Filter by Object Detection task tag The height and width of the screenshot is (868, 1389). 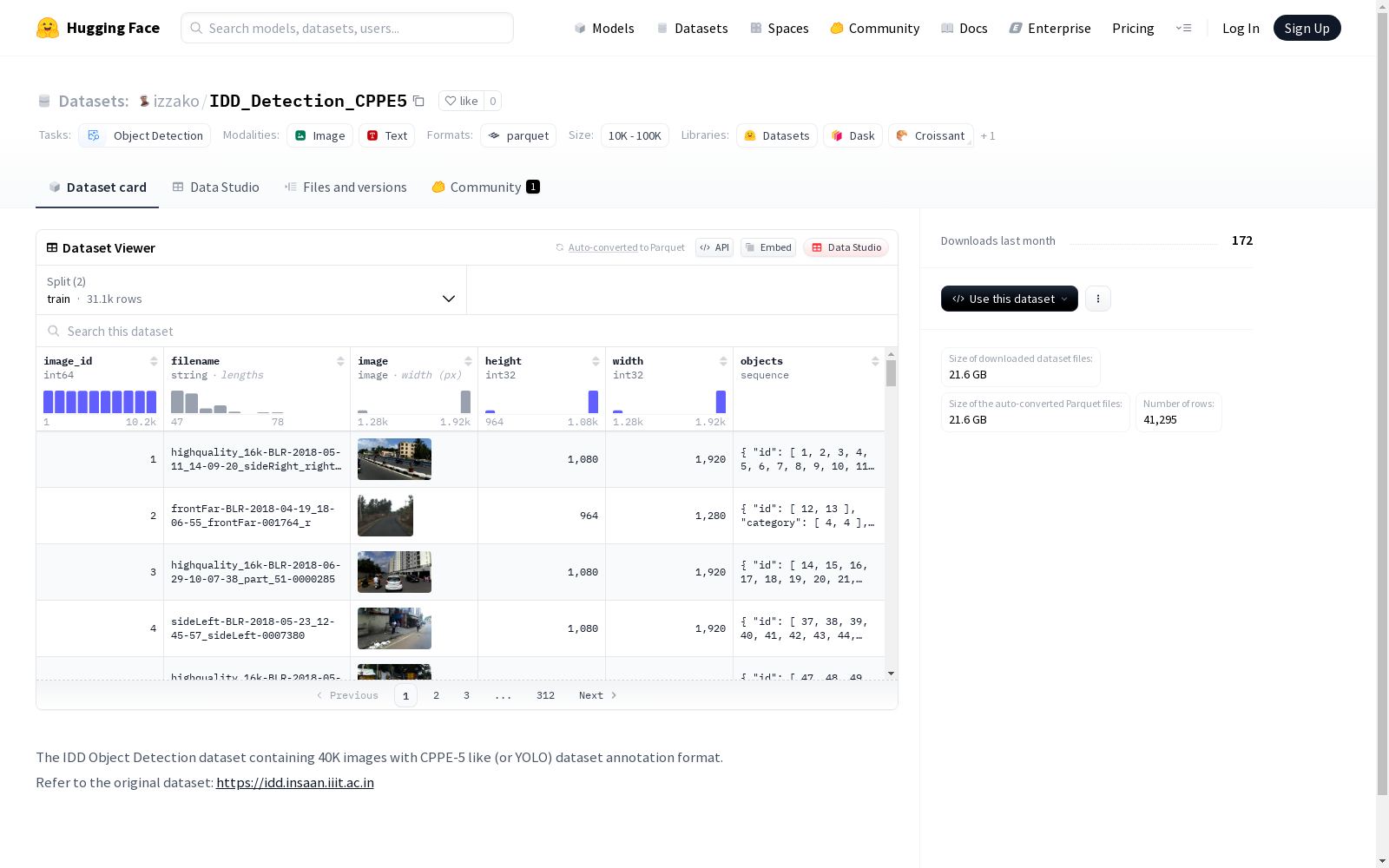[x=145, y=135]
